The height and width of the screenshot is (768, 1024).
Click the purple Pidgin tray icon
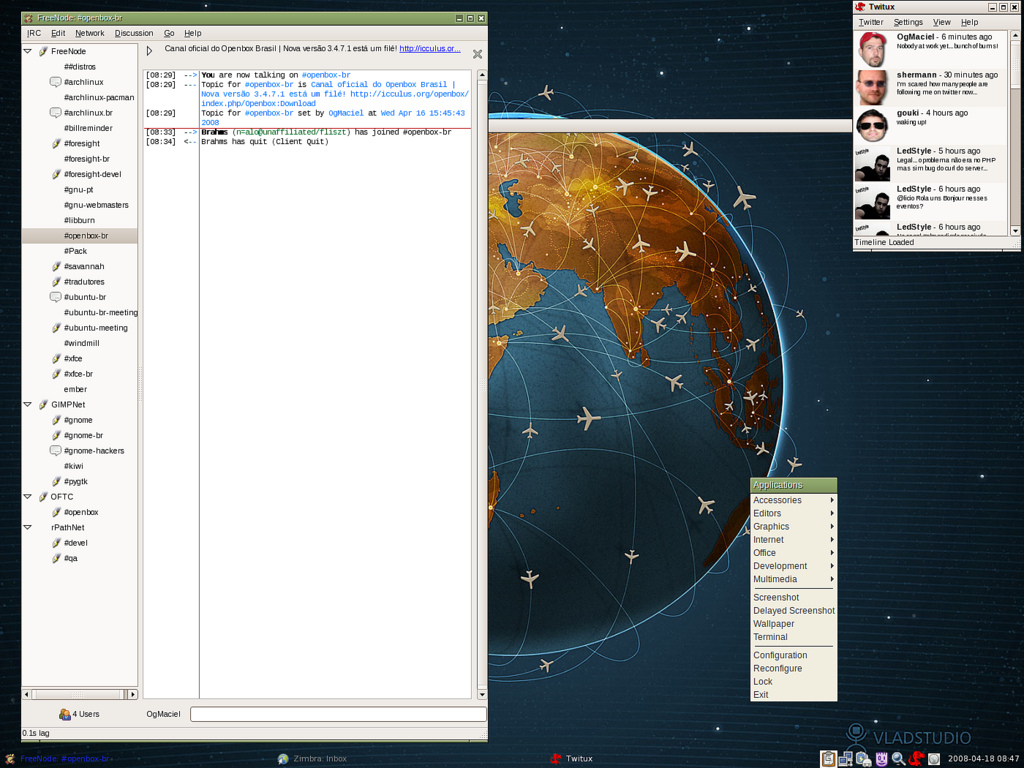pos(881,759)
